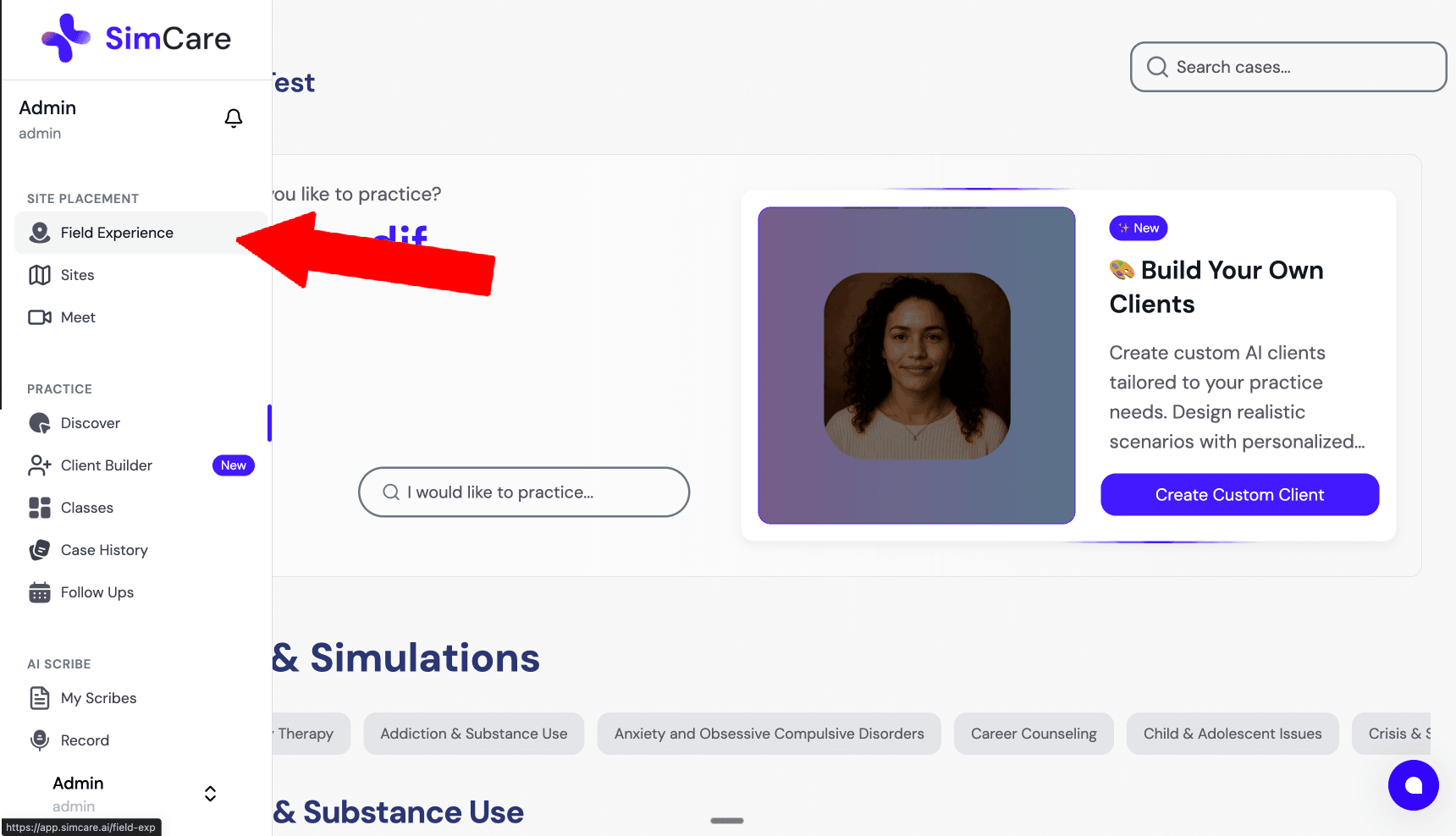
Task: Open the custom client profile photo
Action: pos(916,365)
